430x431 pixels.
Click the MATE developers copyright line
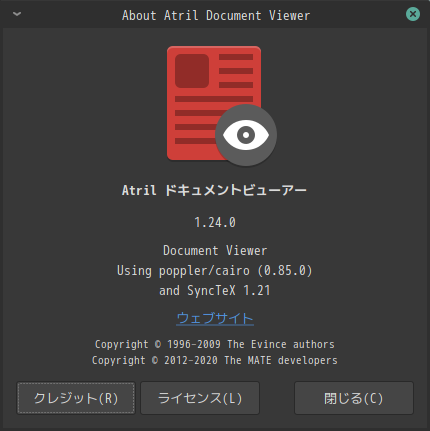pos(215,360)
